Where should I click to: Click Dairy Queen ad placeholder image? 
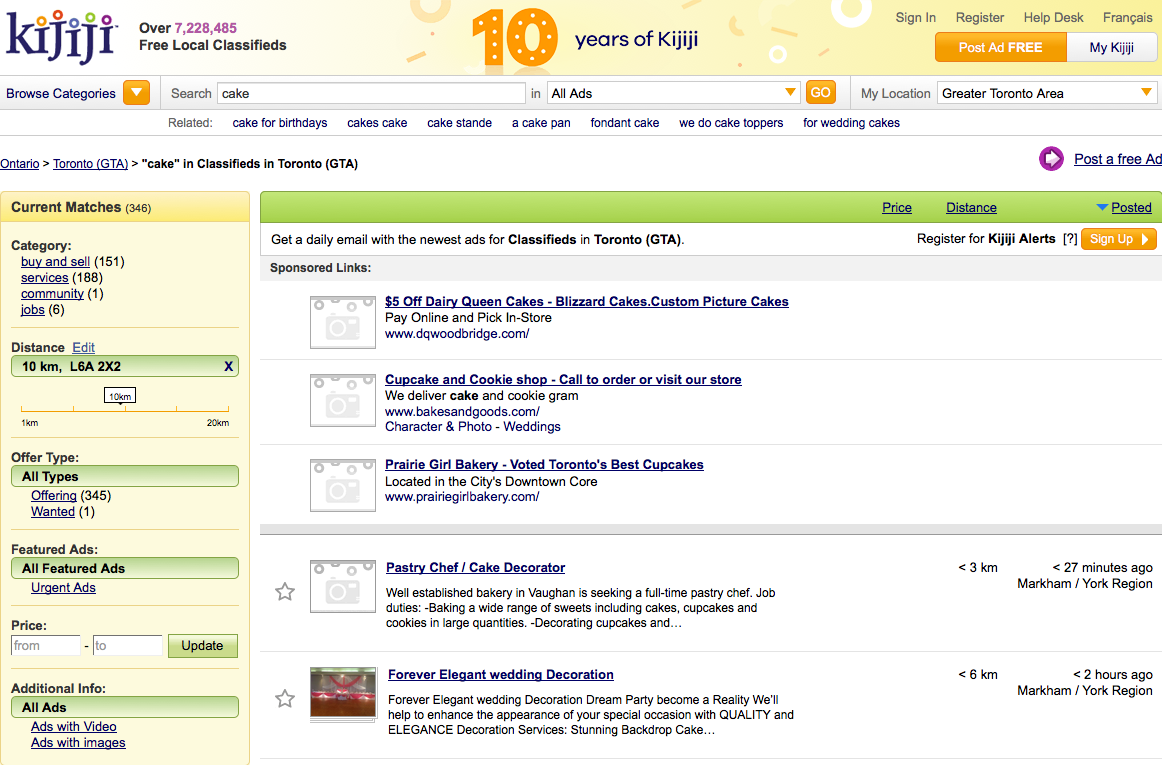coord(342,322)
